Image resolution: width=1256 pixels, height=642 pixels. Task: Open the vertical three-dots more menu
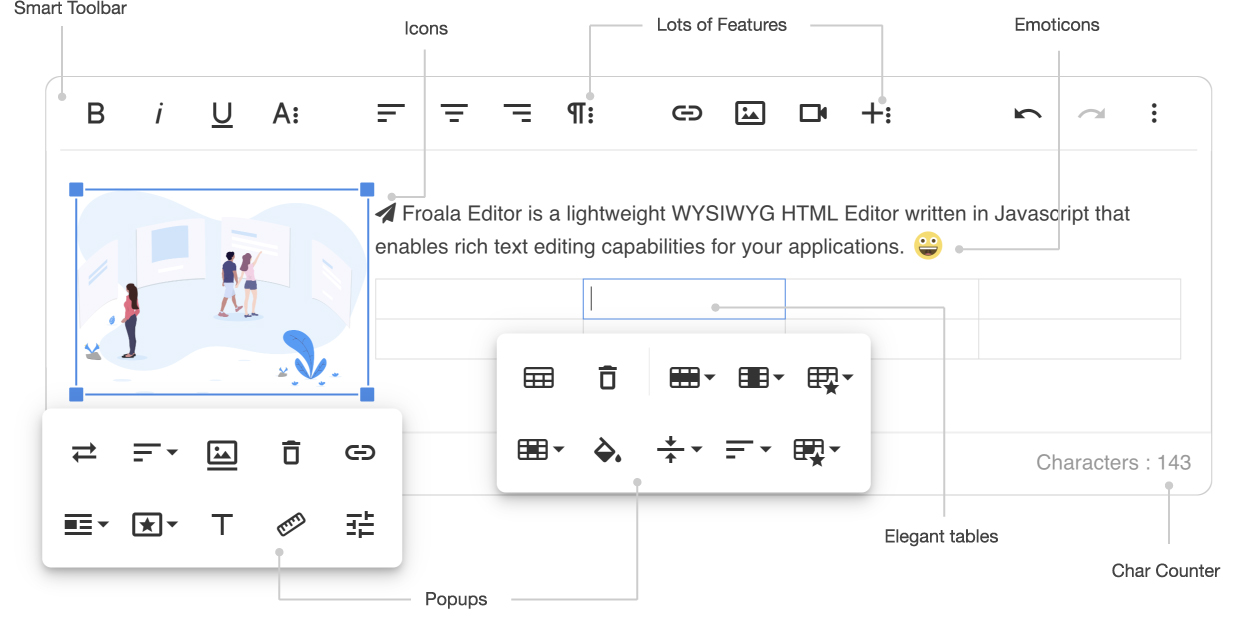click(1154, 113)
